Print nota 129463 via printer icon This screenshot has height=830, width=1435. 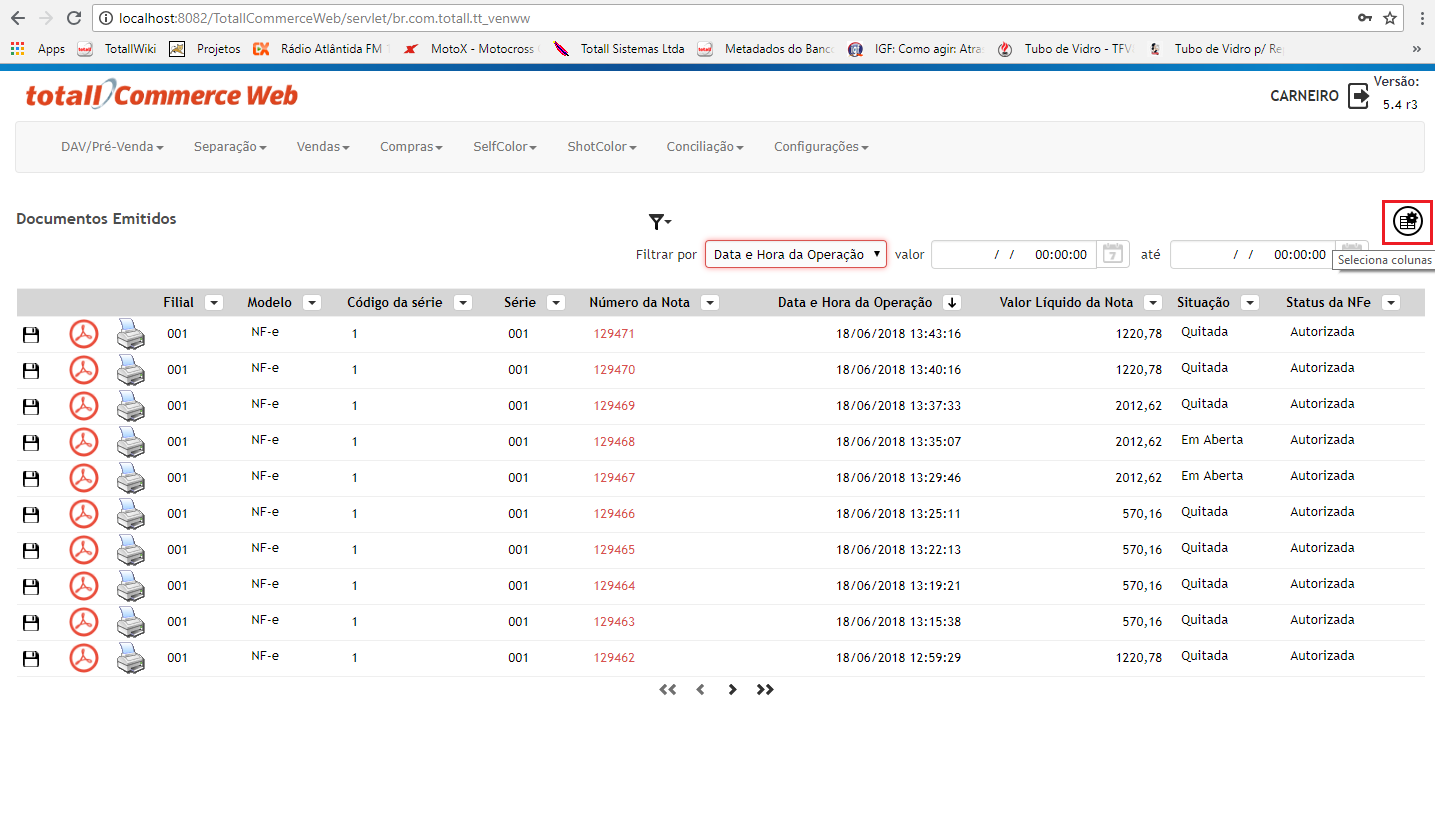(131, 622)
